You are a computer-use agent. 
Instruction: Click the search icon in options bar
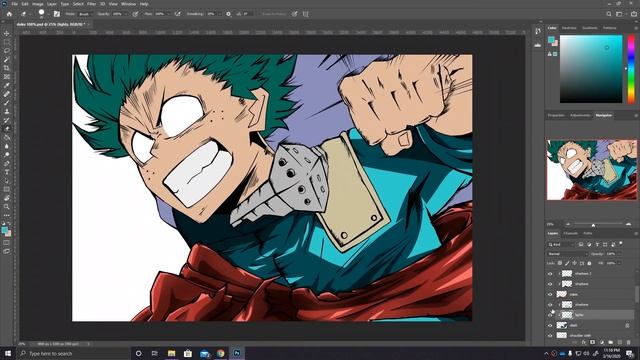(609, 14)
